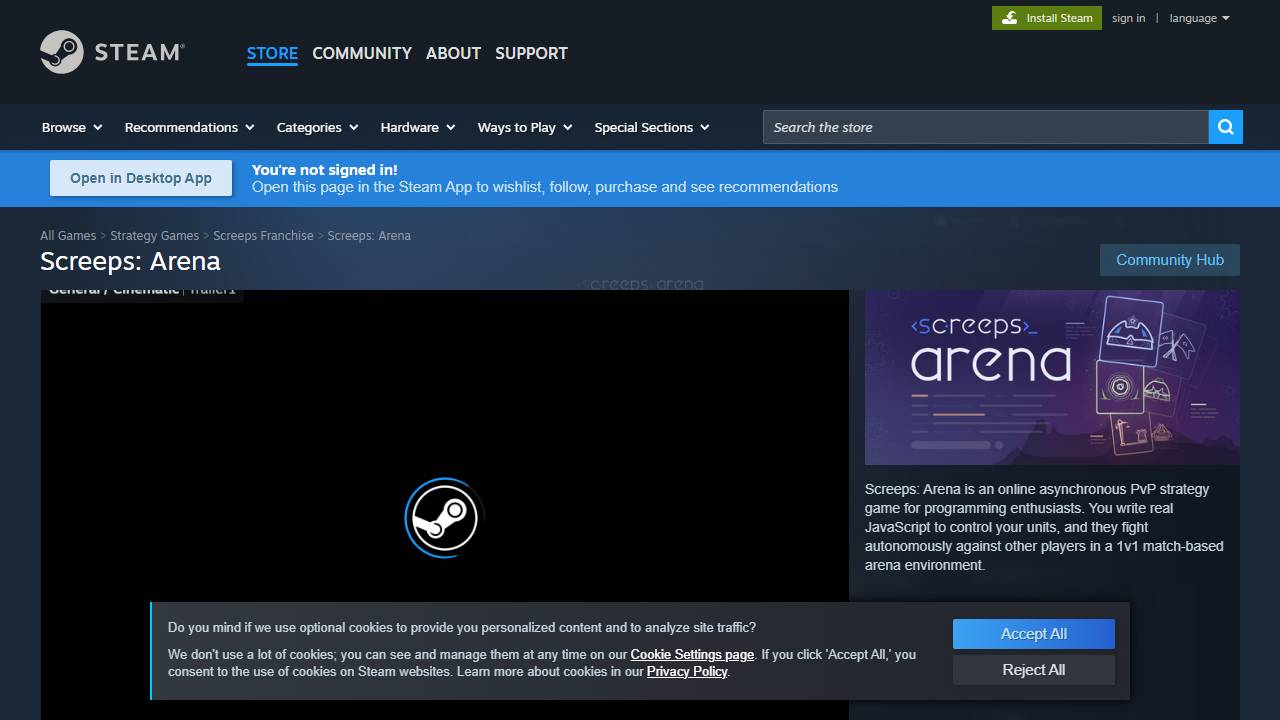Click the 'You're not signed in!' text

tap(324, 170)
